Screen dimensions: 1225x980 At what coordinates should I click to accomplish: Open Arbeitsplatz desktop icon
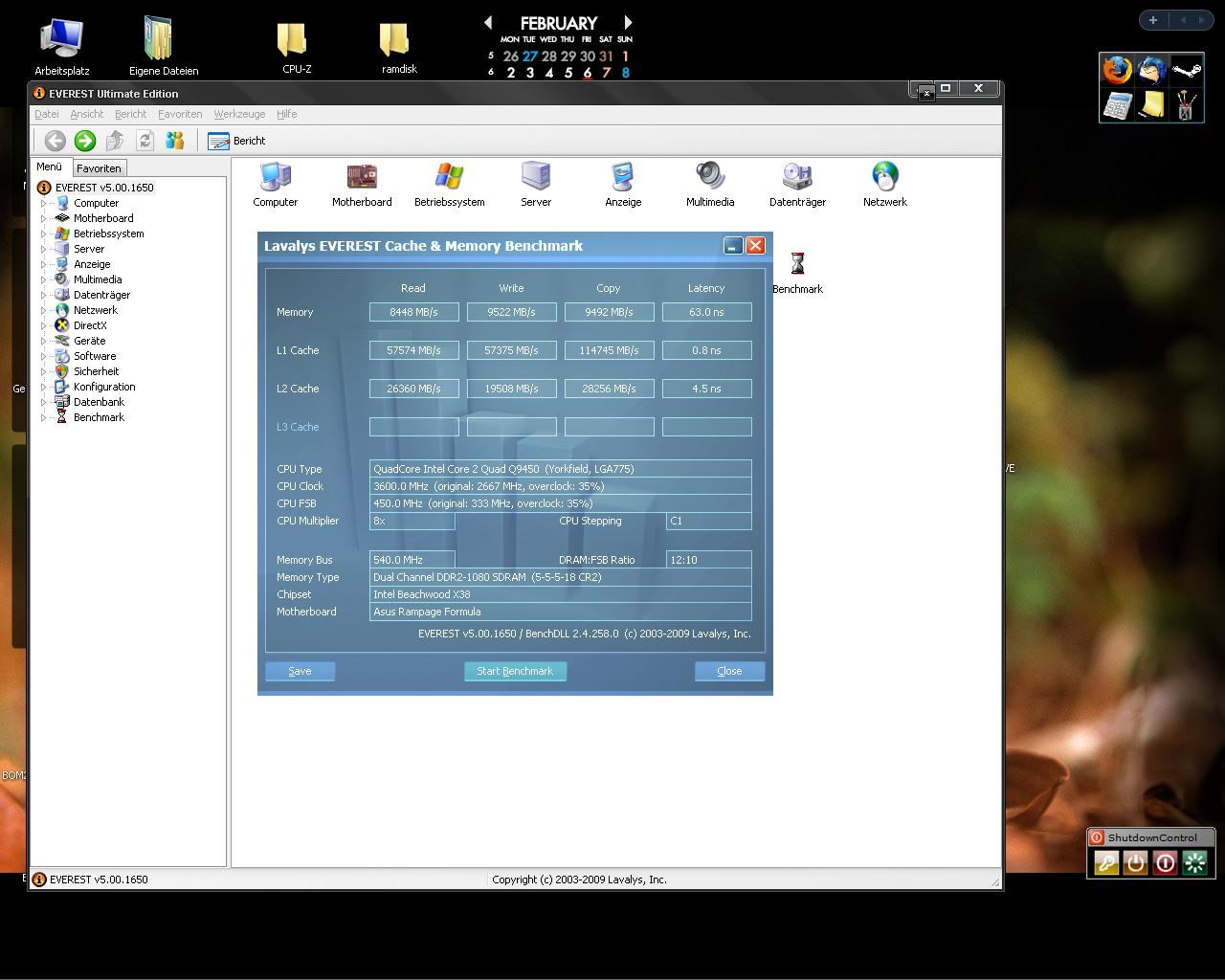pyautogui.click(x=62, y=46)
